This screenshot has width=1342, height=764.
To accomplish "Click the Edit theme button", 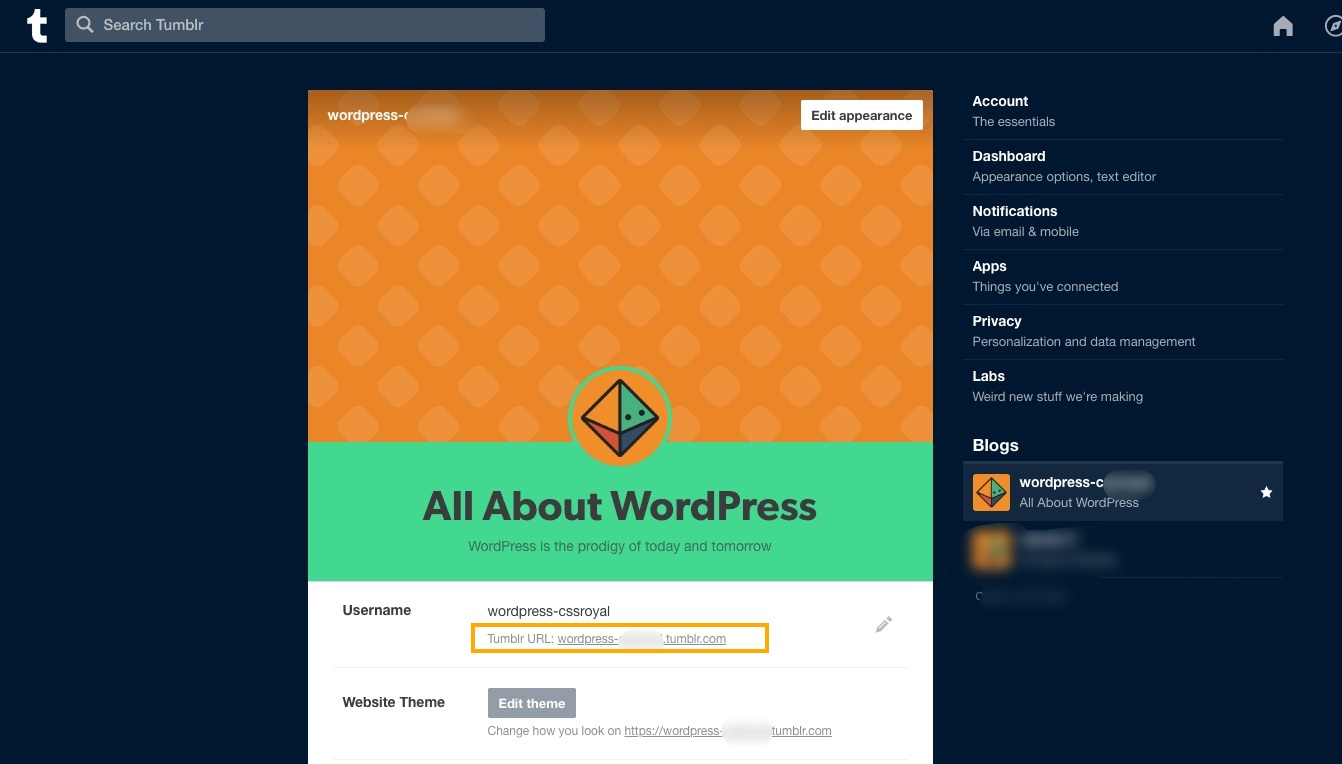I will tap(531, 703).
